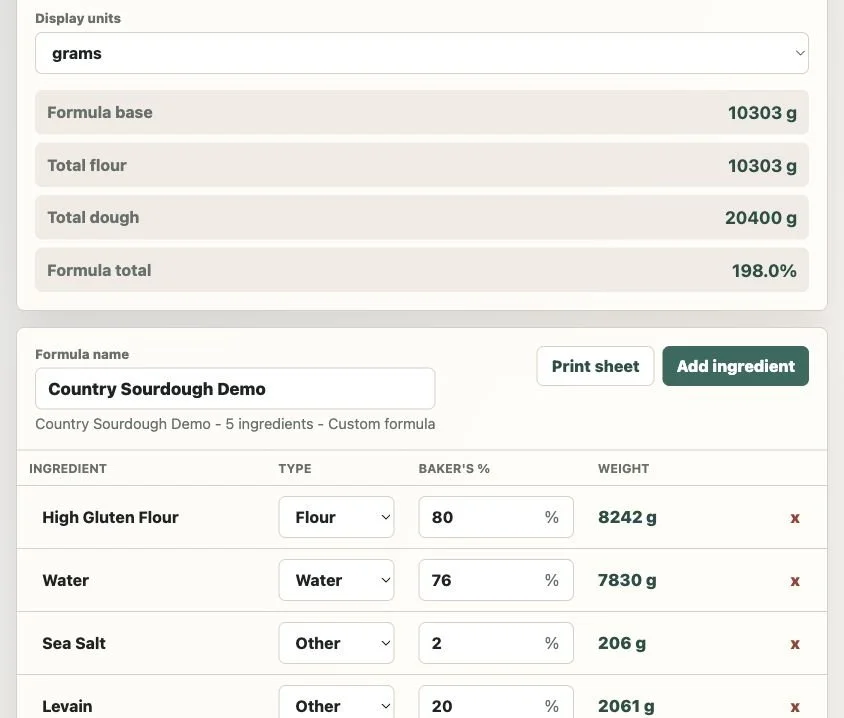844x718 pixels.
Task: Click the Water ingredient name
Action: (x=66, y=580)
